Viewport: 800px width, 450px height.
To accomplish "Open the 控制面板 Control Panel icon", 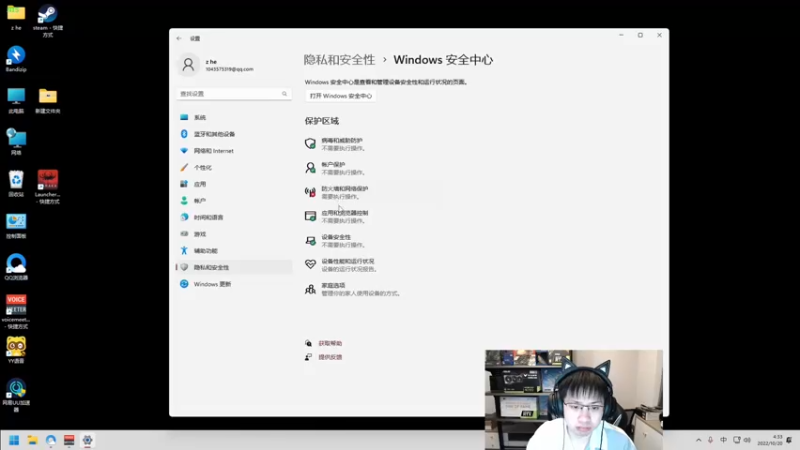I will [x=16, y=226].
